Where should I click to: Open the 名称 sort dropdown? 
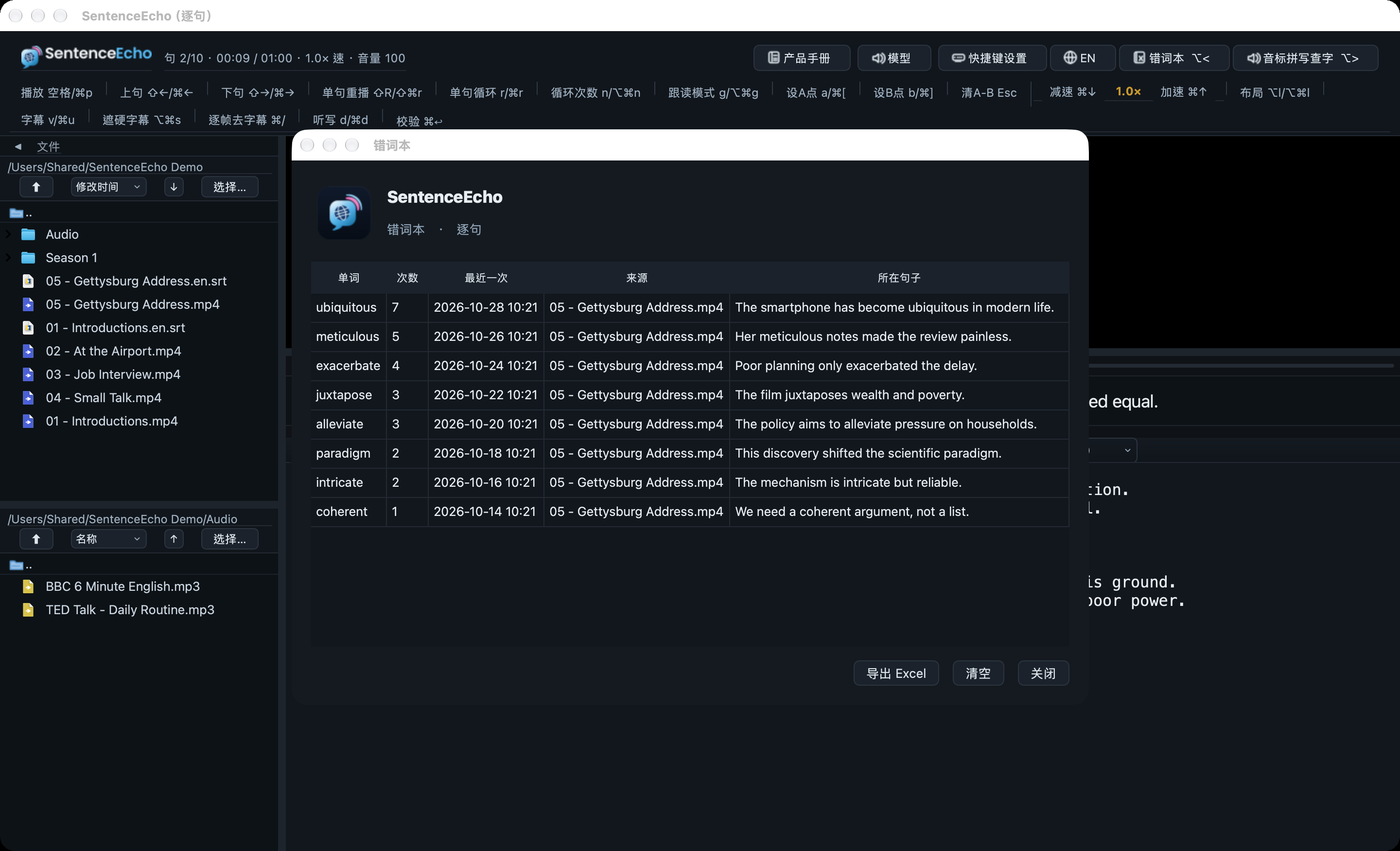click(x=108, y=539)
